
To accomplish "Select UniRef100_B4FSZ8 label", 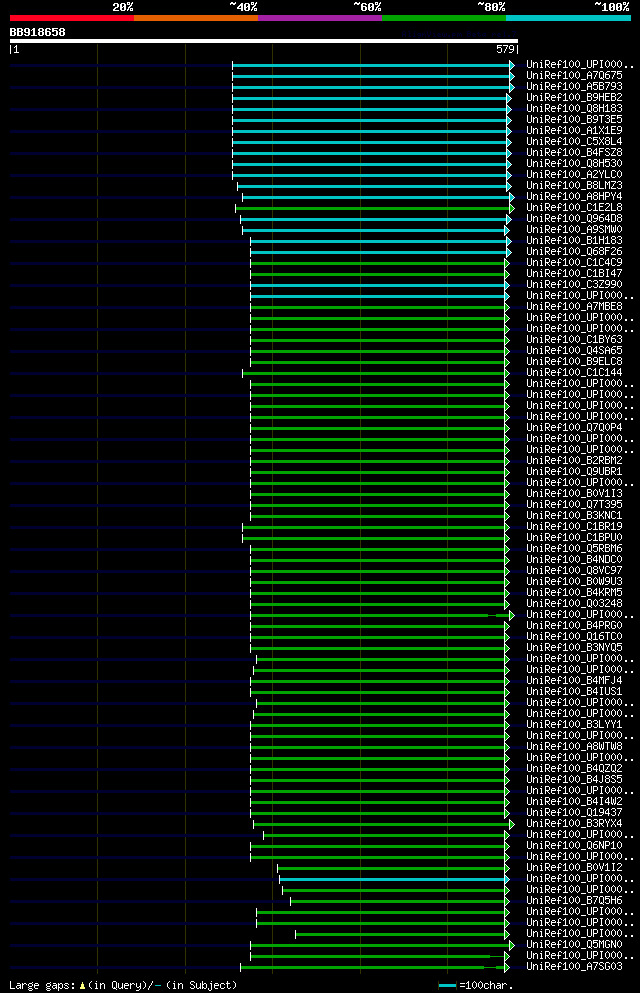I will pyautogui.click(x=574, y=153).
